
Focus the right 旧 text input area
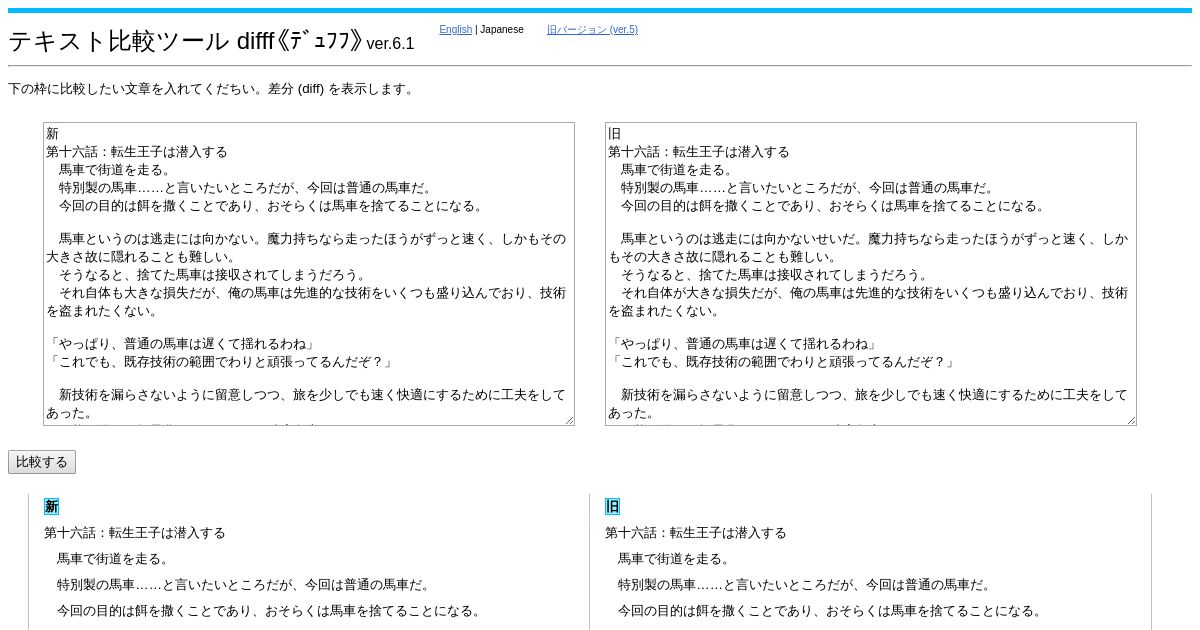tap(871, 274)
